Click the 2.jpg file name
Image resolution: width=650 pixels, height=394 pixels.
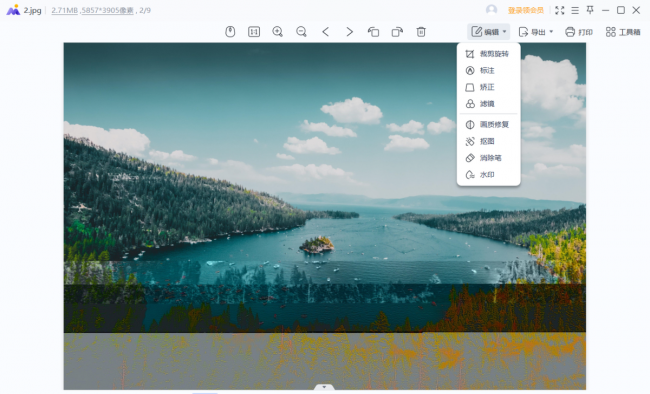pyautogui.click(x=32, y=10)
